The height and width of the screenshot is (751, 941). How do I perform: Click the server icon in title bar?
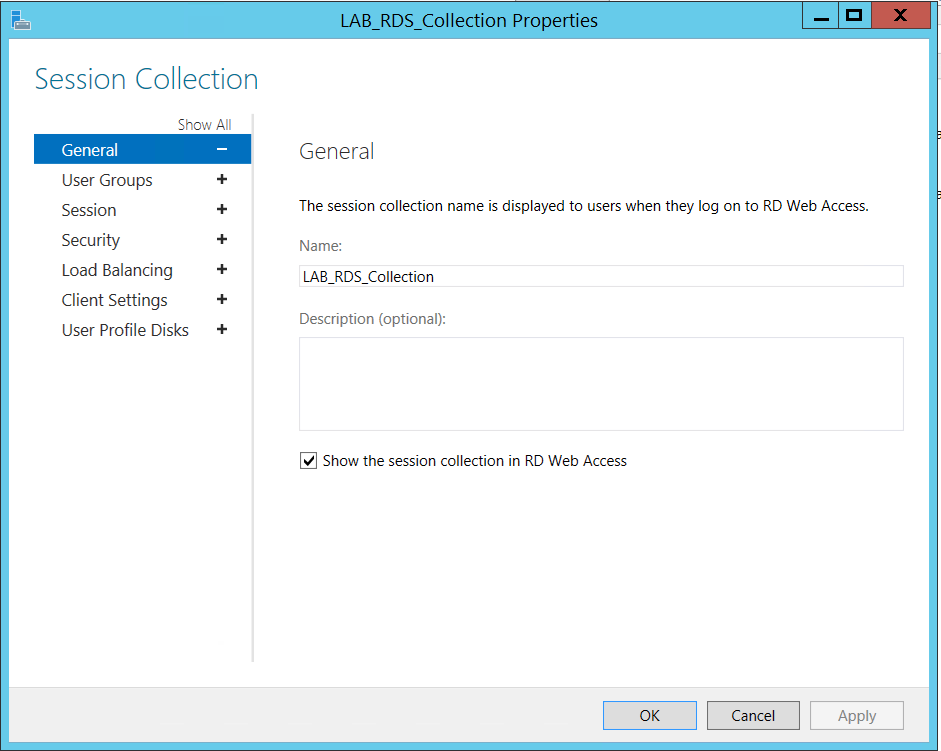21,19
